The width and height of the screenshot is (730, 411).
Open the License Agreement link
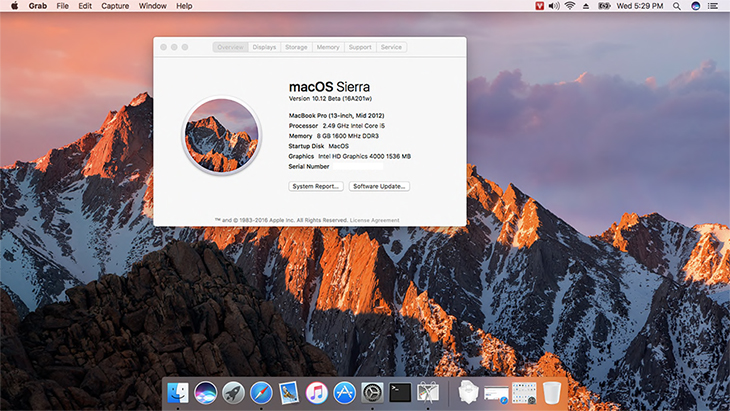click(x=374, y=220)
